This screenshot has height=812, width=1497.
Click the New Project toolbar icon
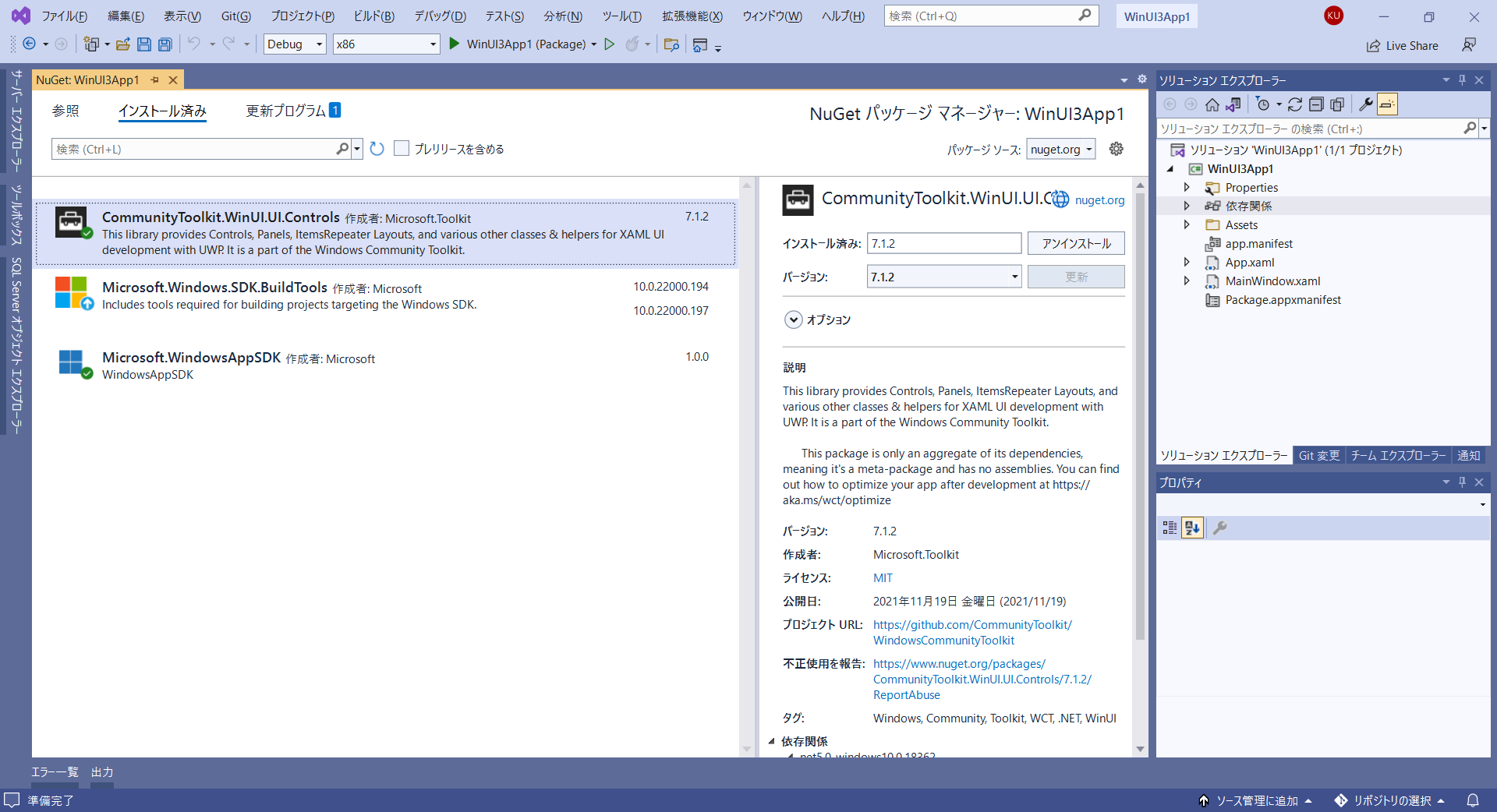click(x=92, y=44)
